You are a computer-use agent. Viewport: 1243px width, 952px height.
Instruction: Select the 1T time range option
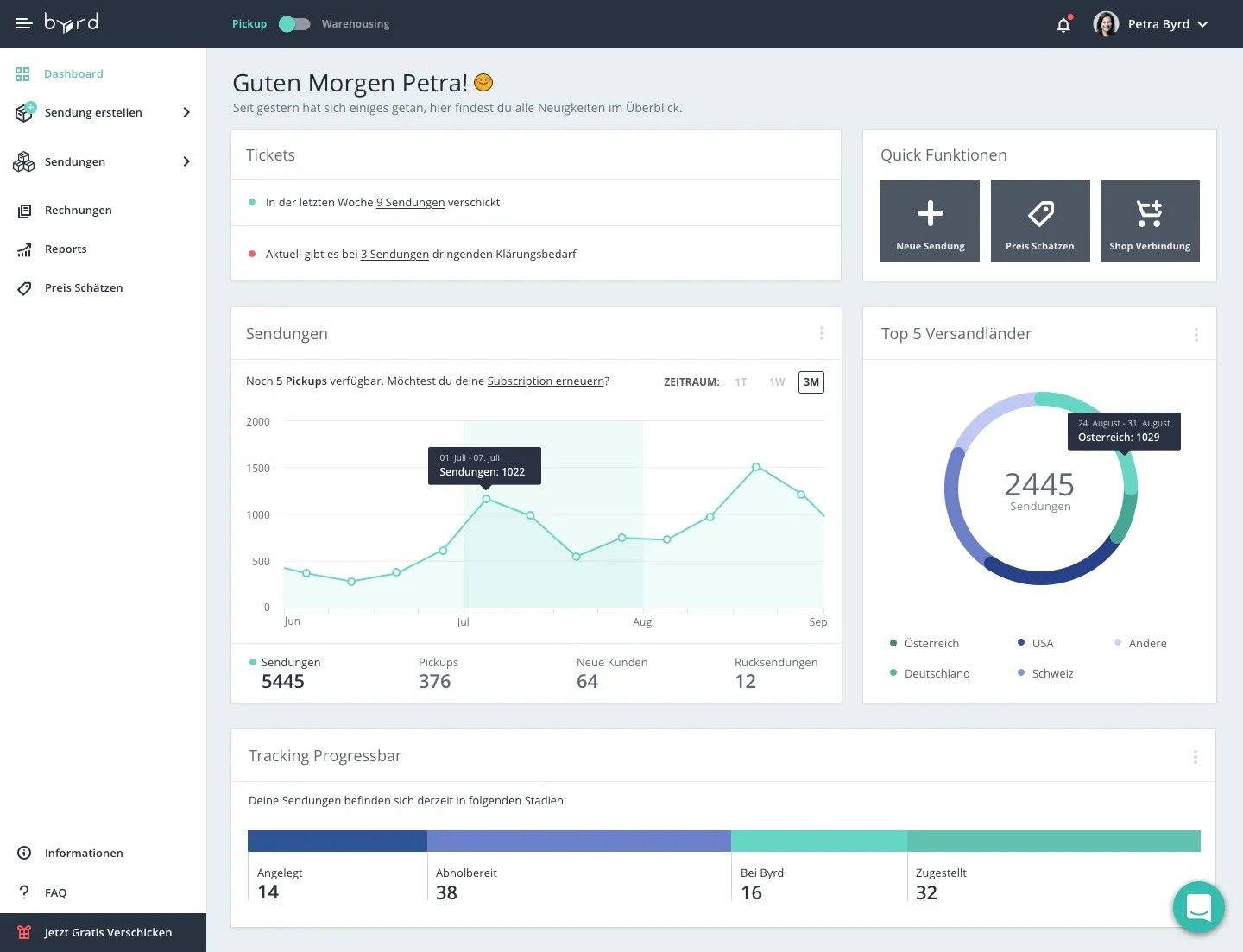[x=741, y=382]
